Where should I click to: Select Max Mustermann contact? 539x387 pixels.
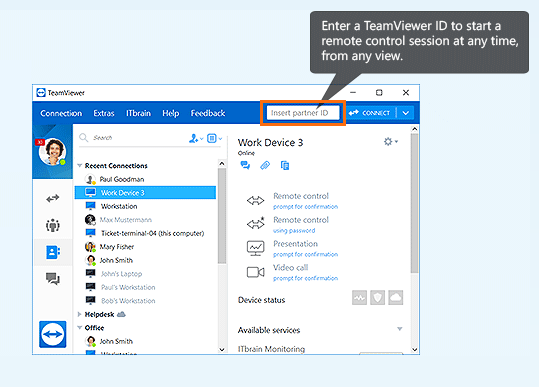[x=145, y=219]
